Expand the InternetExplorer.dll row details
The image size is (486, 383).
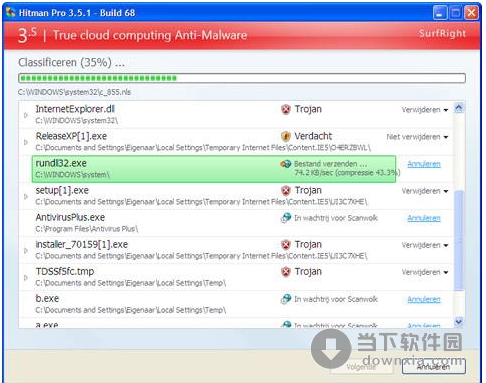[26, 115]
